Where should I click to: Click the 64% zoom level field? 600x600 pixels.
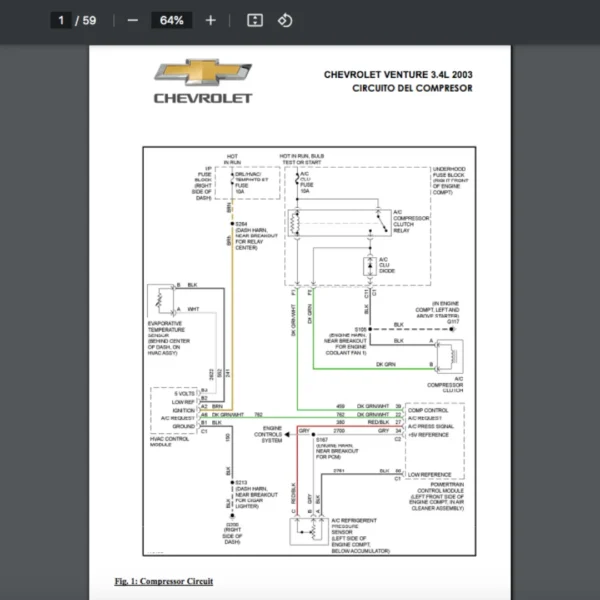[x=171, y=20]
